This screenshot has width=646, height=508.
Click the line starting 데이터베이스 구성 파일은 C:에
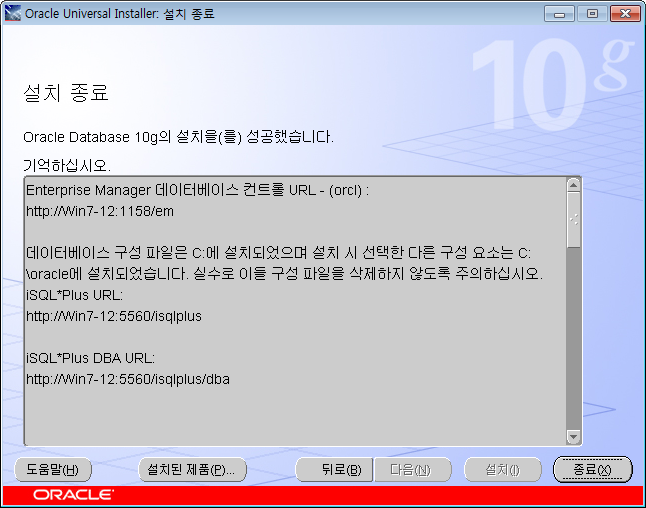[x=279, y=253]
